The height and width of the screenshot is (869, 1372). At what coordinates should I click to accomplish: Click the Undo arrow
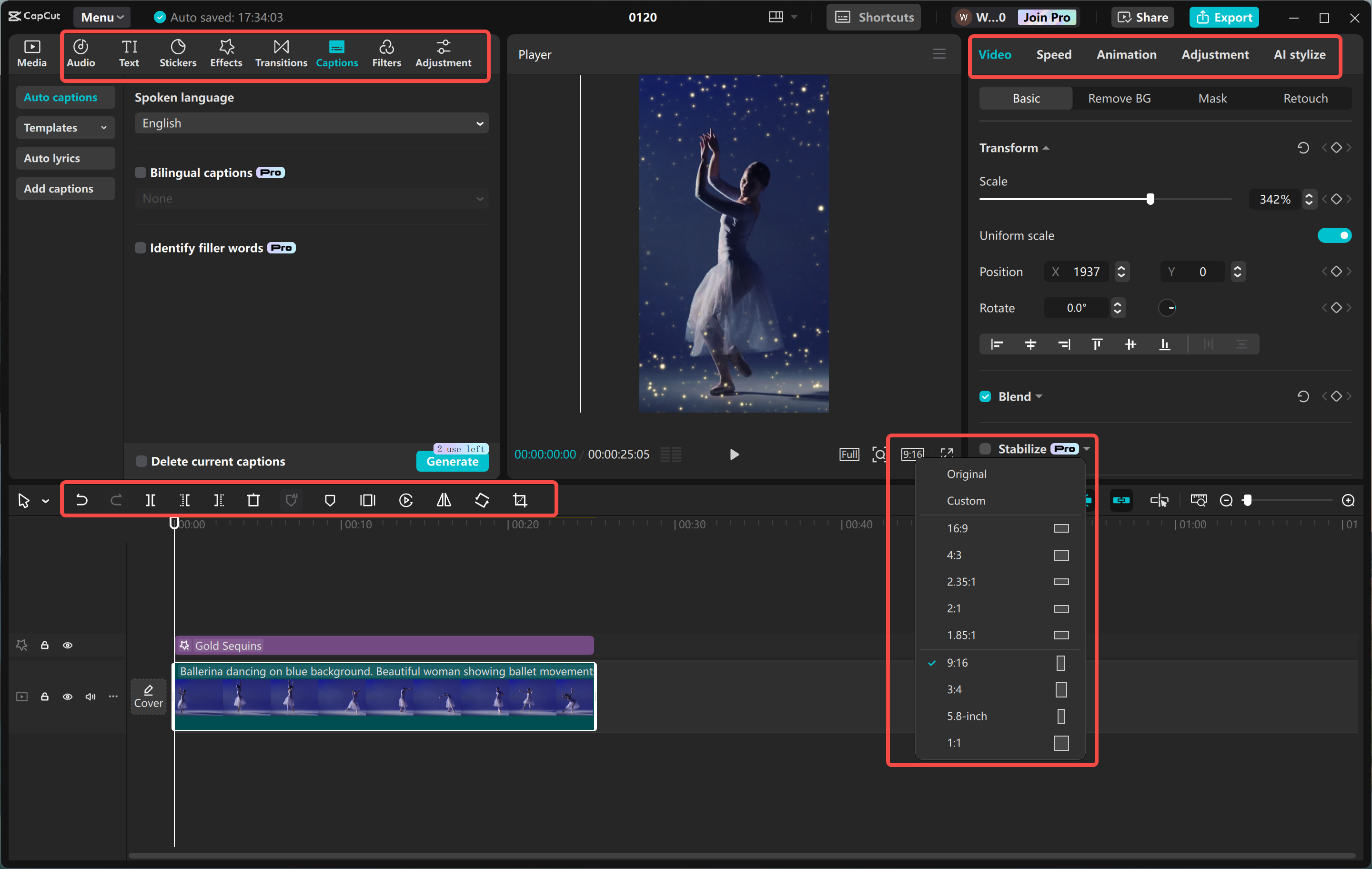[81, 500]
